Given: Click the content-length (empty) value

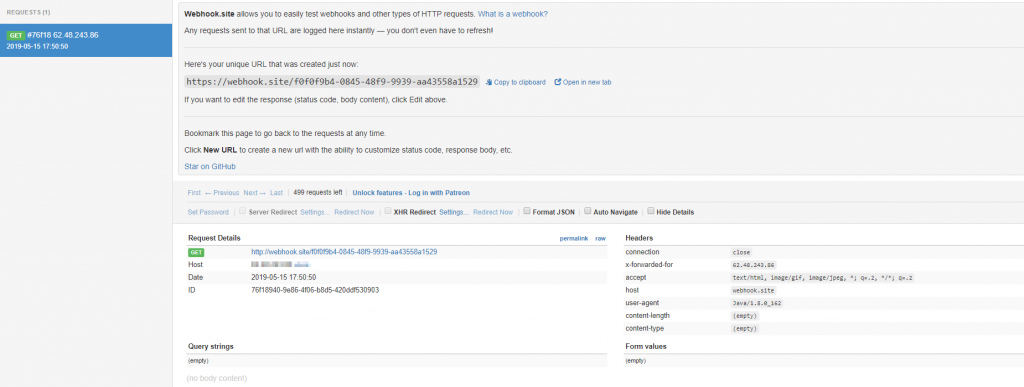Looking at the screenshot, I should (x=745, y=316).
